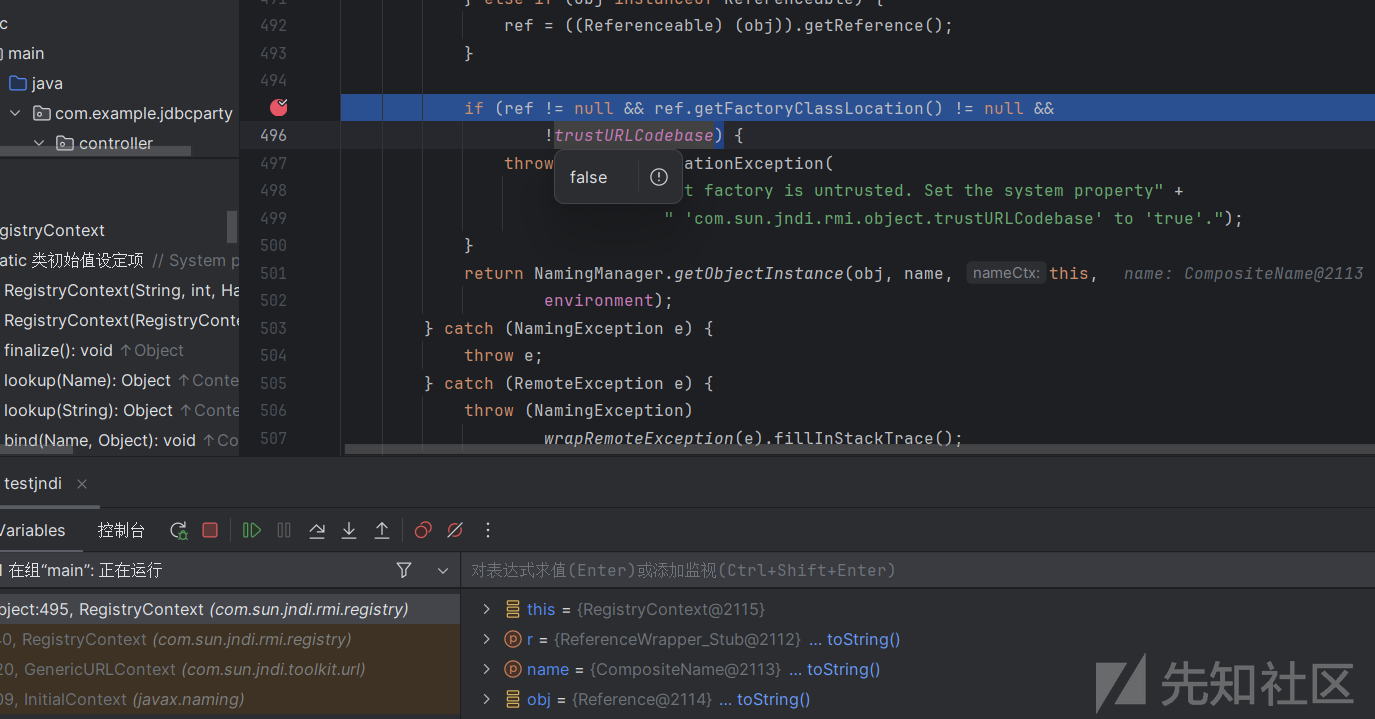Open the thread selector dropdown
Screen dimensions: 1375x719
point(443,570)
